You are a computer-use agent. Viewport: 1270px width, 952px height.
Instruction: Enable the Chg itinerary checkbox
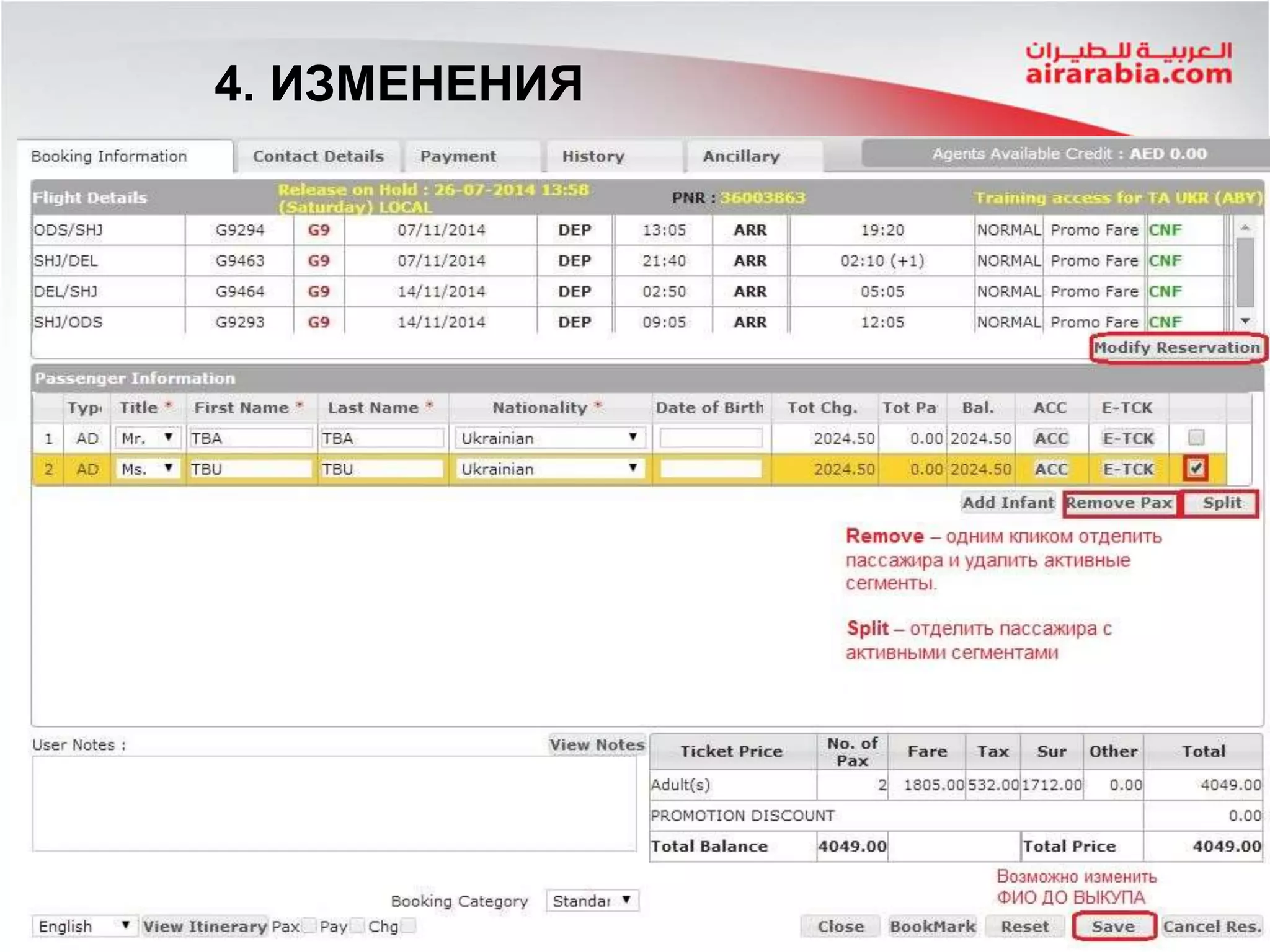click(407, 926)
